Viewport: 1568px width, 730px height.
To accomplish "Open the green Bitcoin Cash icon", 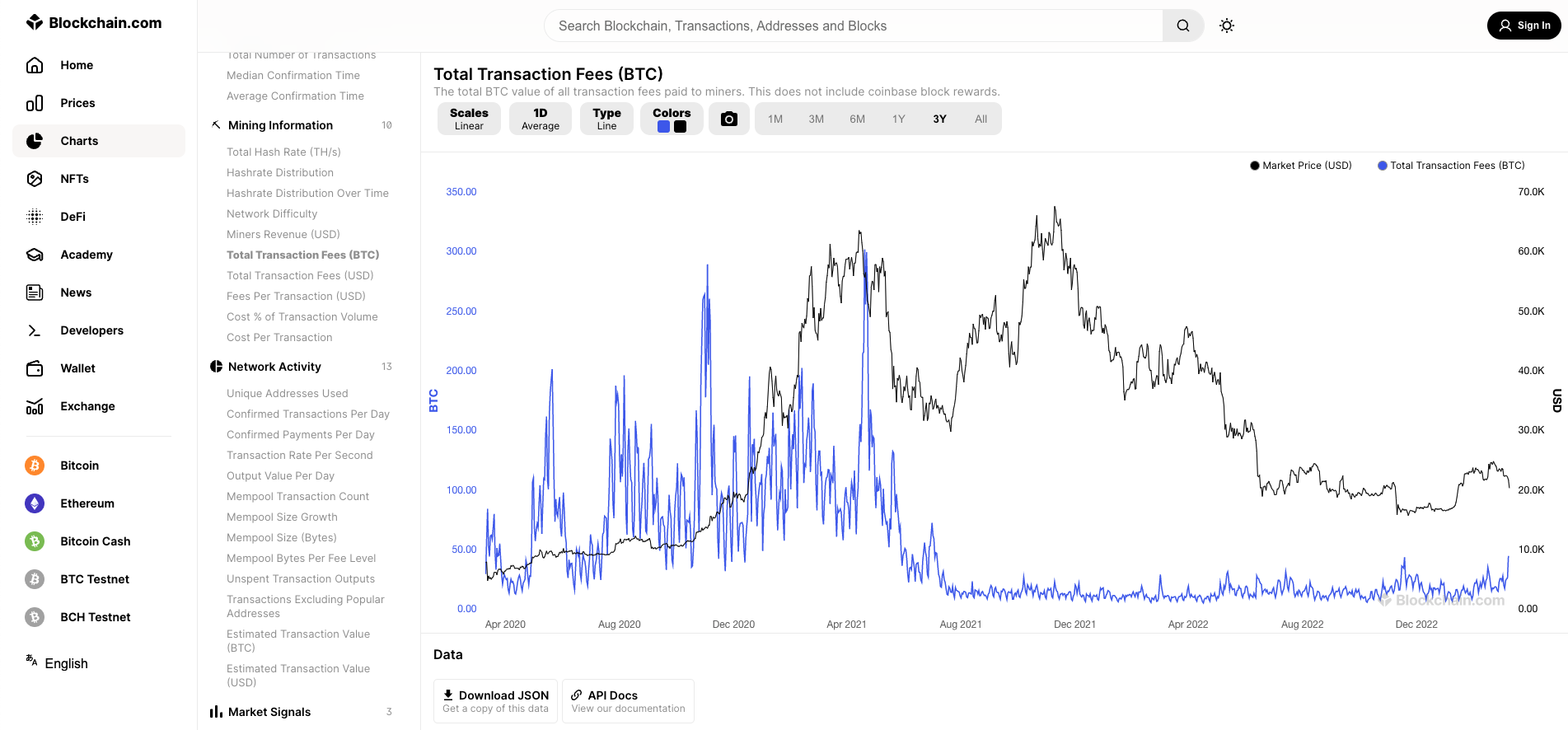I will pyautogui.click(x=35, y=541).
